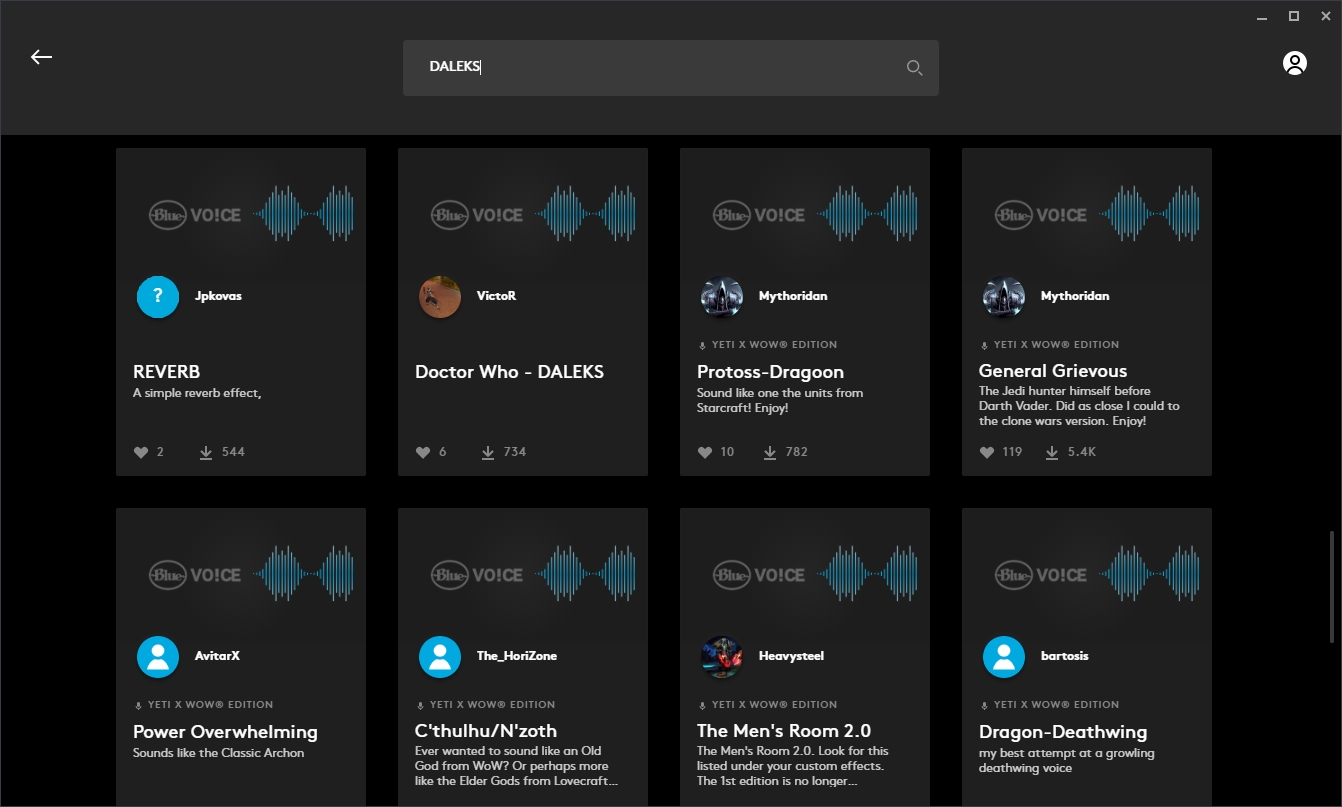Click the description 'A simple reverb effect,'
1342x807 pixels.
coord(197,393)
